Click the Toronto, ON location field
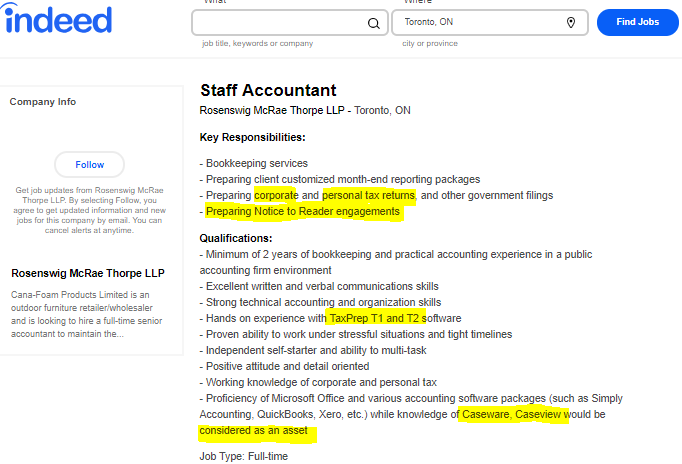This screenshot has height=464, width=682. click(480, 22)
